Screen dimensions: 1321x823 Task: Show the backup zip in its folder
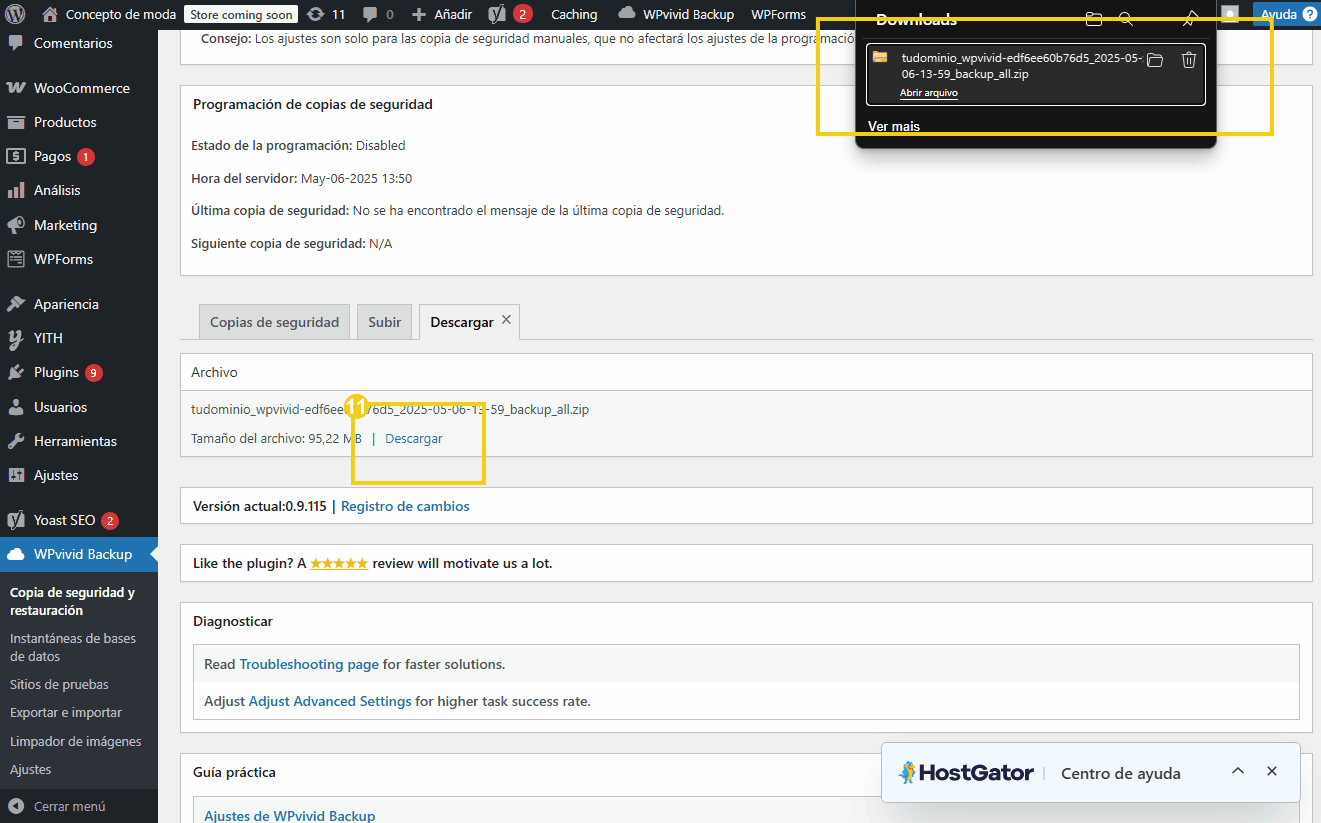tap(1155, 60)
